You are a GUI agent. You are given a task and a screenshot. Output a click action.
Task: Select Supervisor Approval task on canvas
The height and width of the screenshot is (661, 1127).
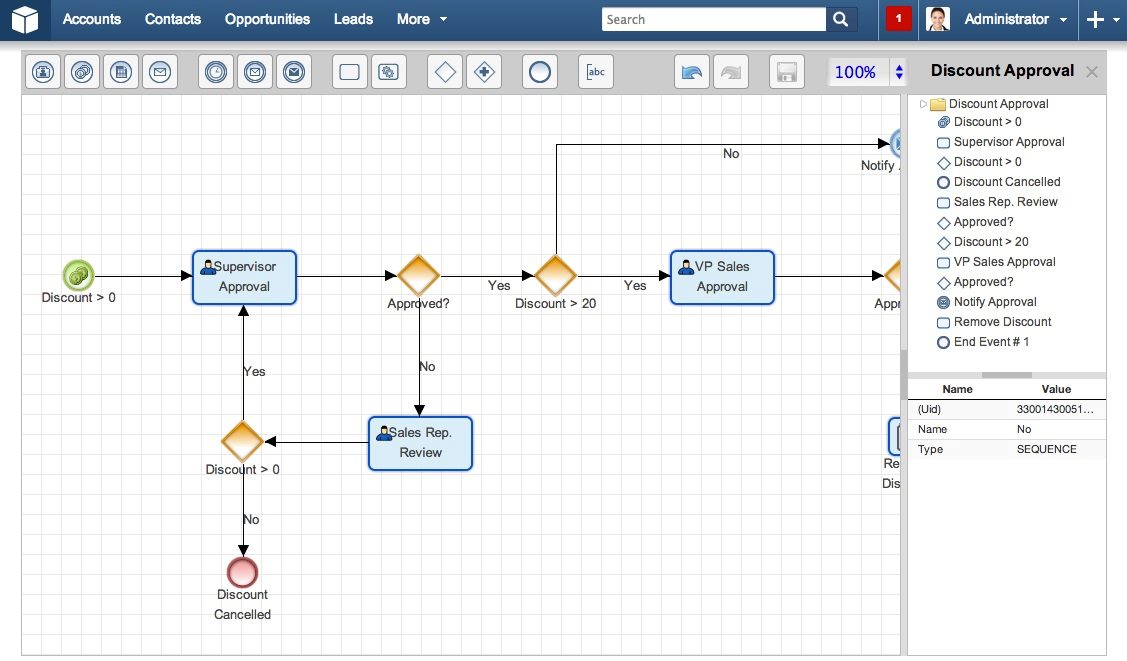click(244, 277)
